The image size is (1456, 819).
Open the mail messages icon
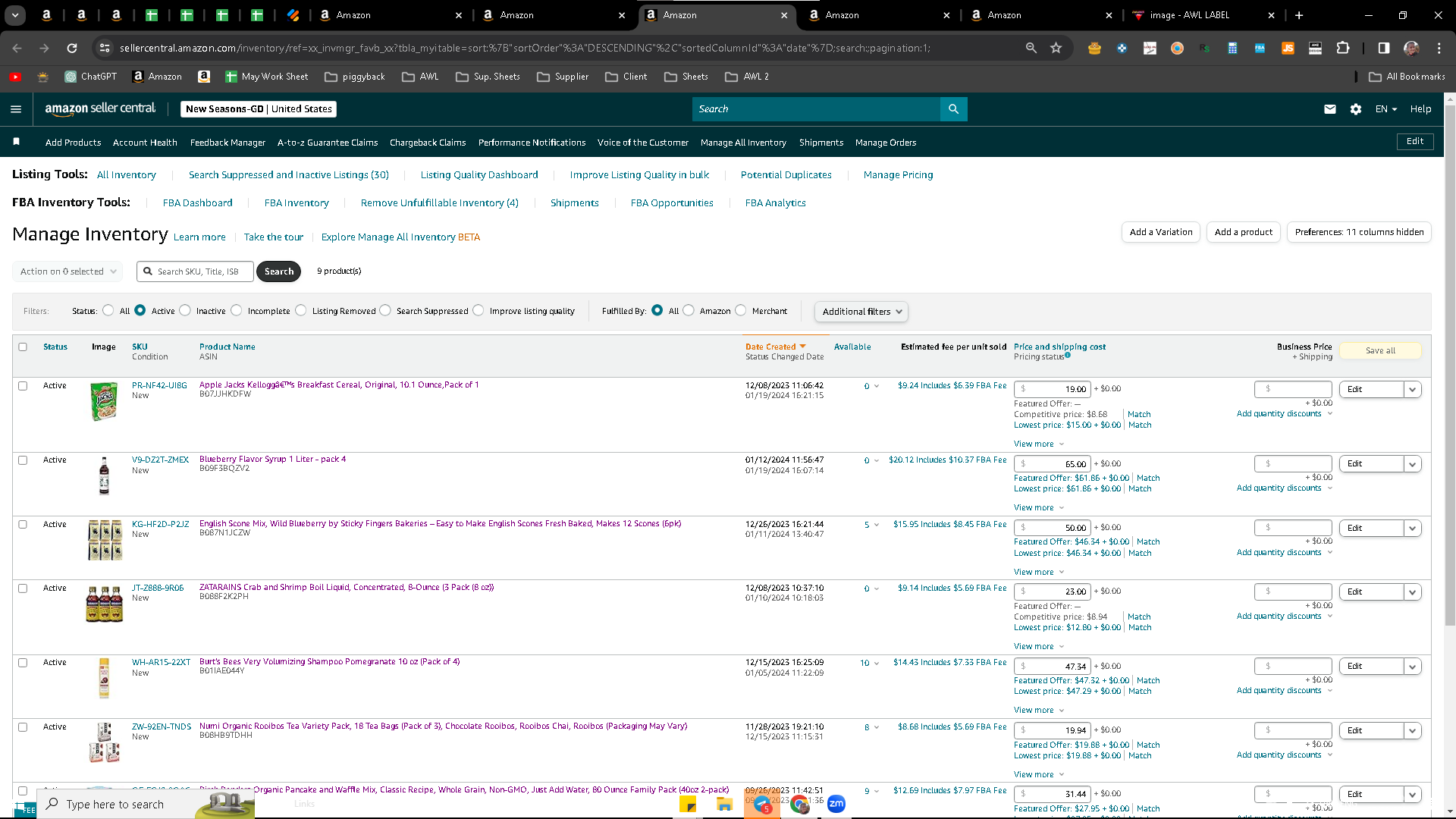1329,109
